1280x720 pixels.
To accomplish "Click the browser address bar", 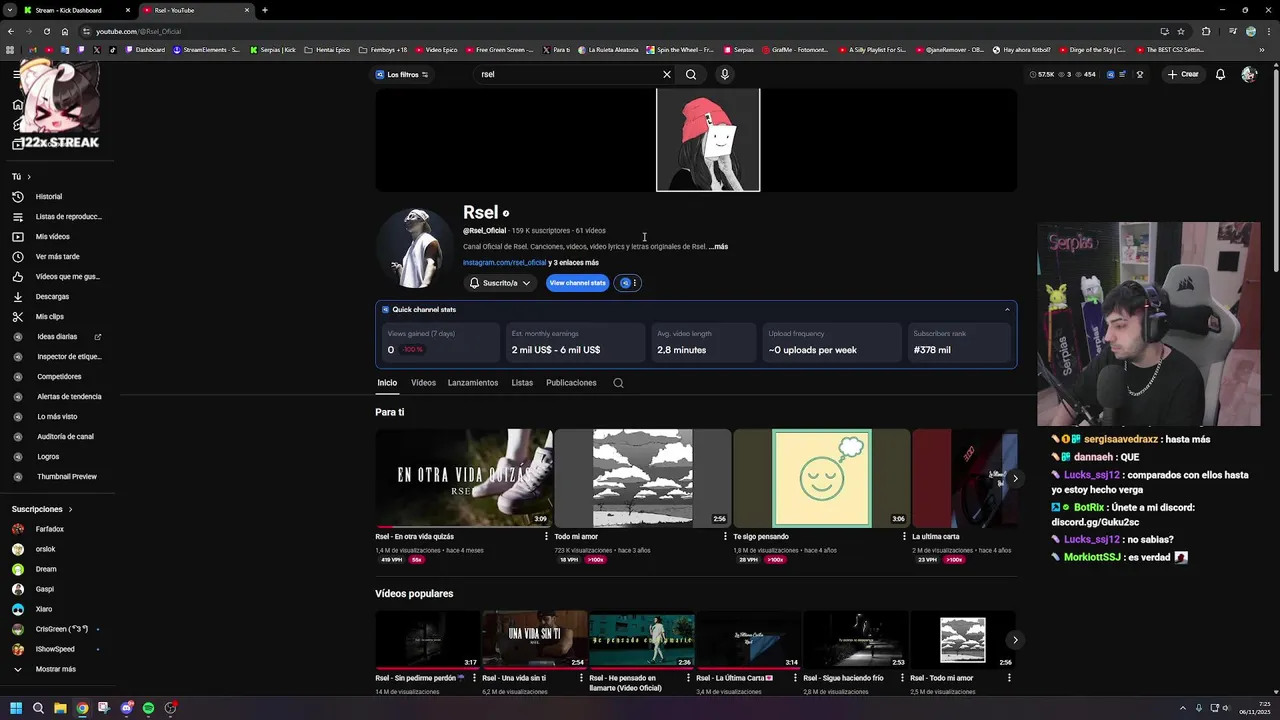I will [620, 31].
